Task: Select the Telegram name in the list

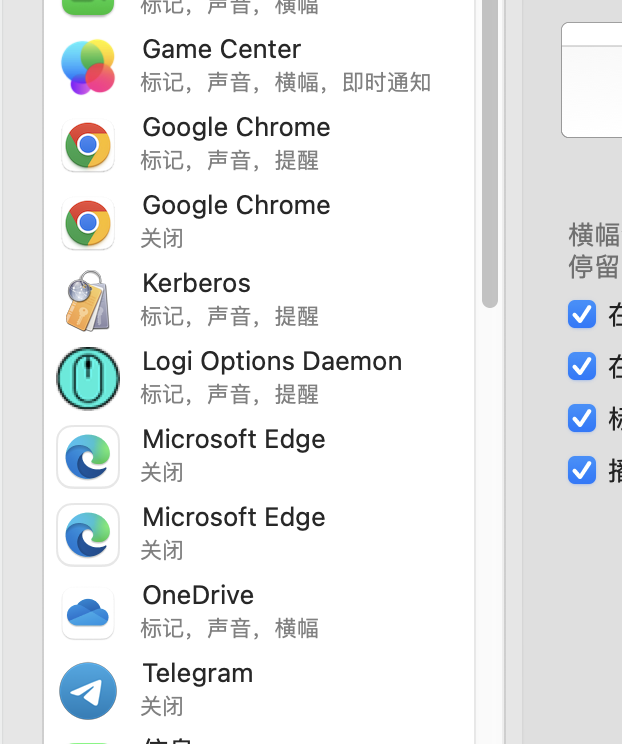Action: click(x=198, y=673)
